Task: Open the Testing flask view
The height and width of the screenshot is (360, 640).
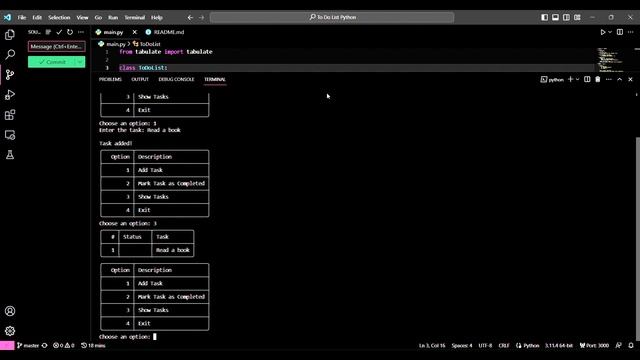Action: pyautogui.click(x=10, y=155)
